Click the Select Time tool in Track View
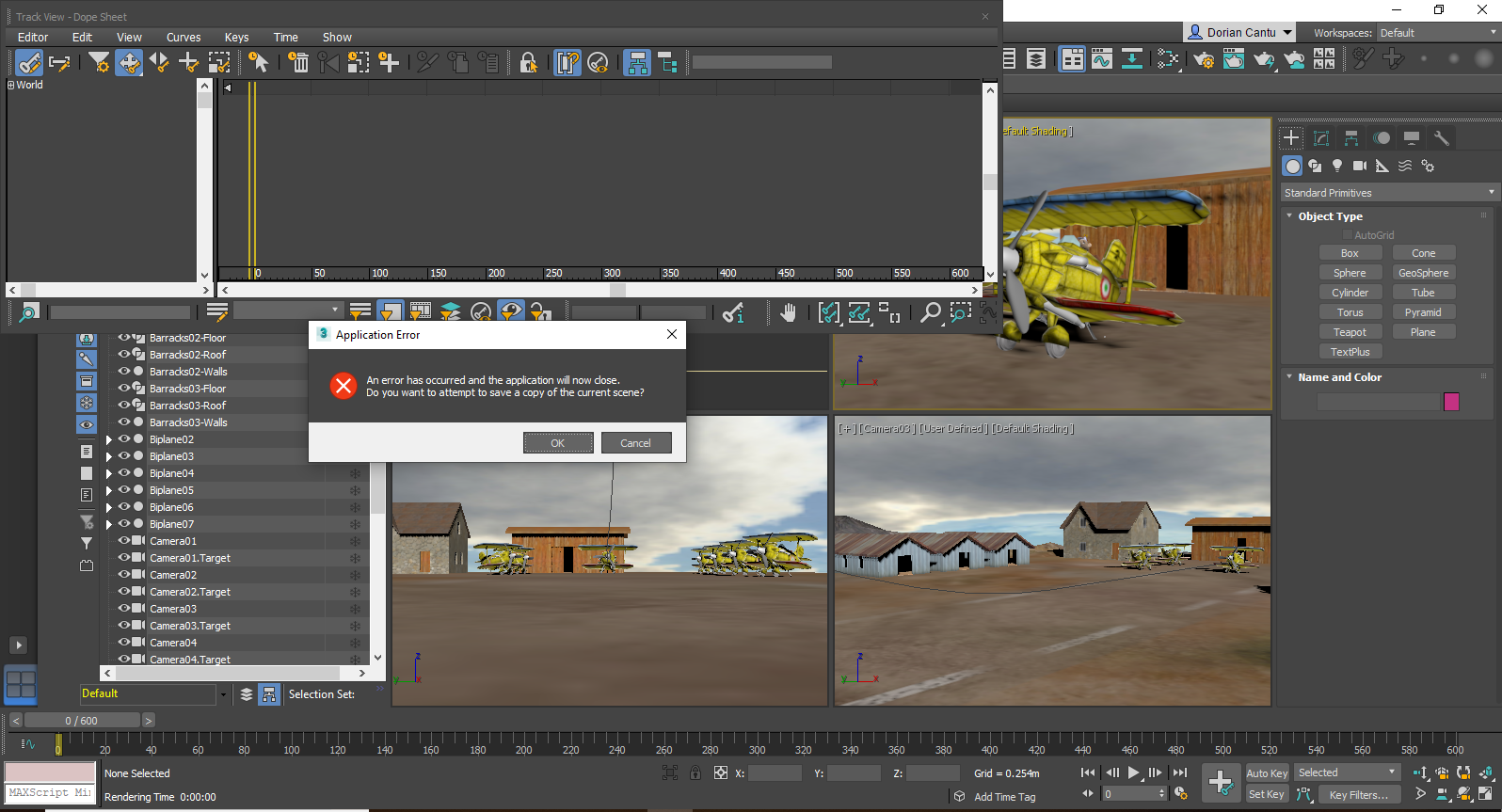Viewport: 1502px width, 812px height. click(x=258, y=63)
